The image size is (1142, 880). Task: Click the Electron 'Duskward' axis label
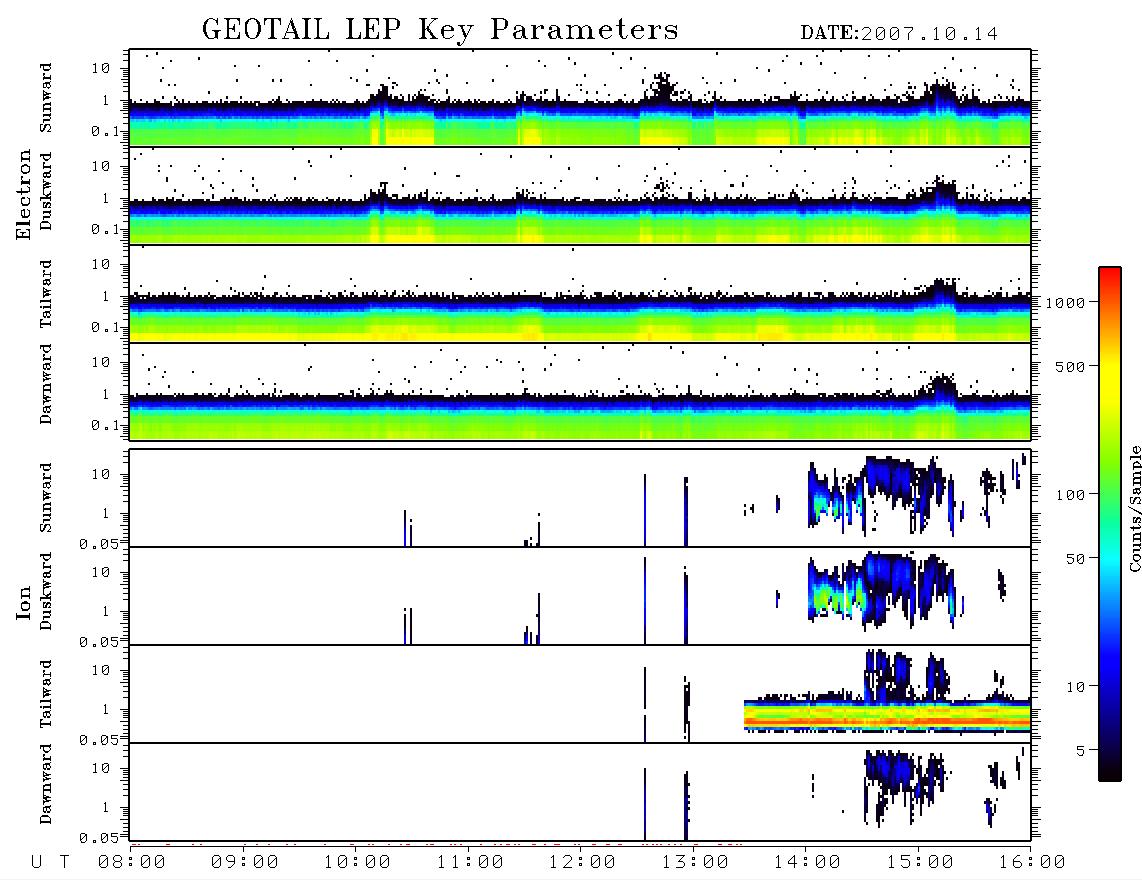point(46,192)
